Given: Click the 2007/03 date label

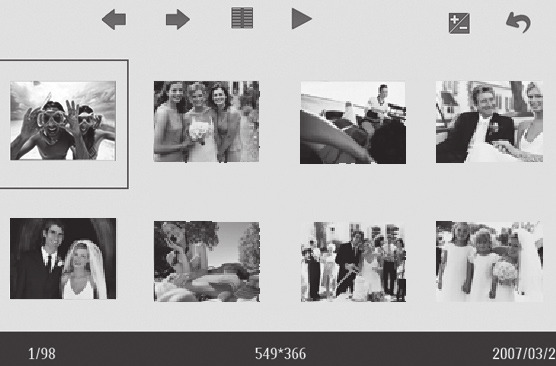Looking at the screenshot, I should point(524,354).
